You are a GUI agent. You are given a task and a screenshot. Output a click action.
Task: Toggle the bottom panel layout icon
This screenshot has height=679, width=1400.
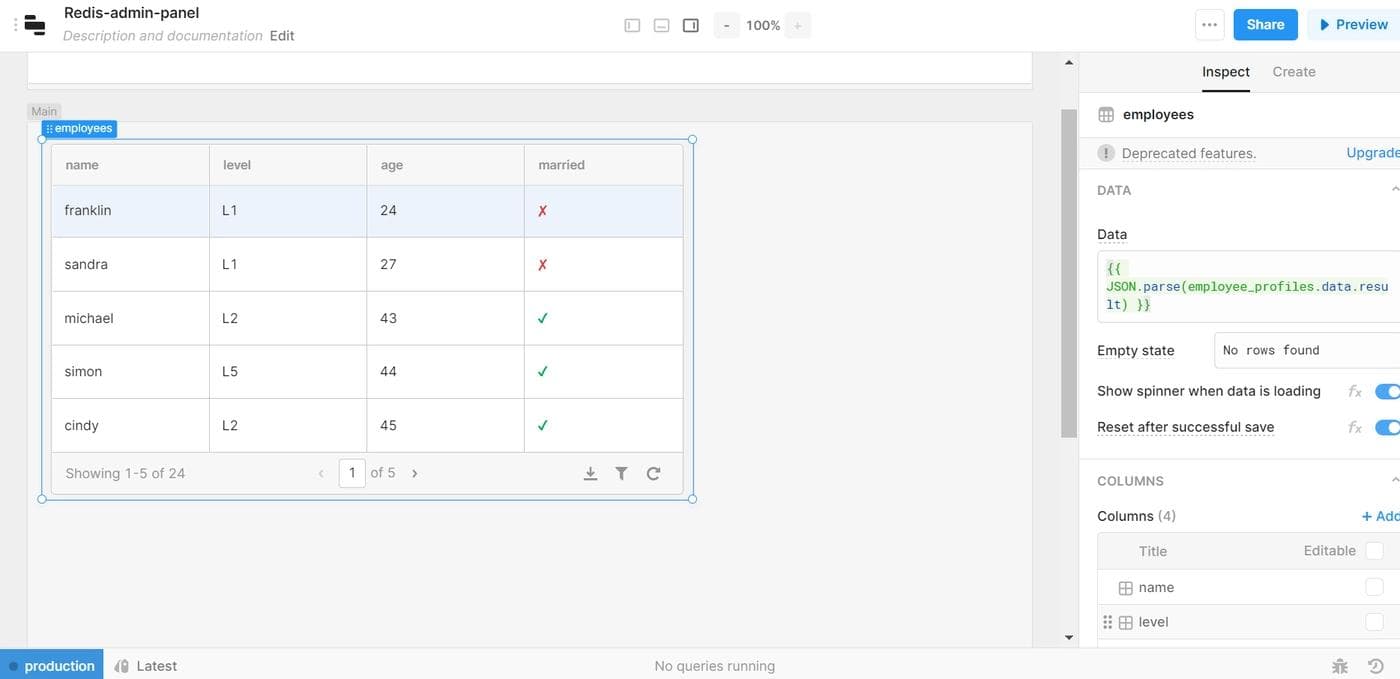661,25
